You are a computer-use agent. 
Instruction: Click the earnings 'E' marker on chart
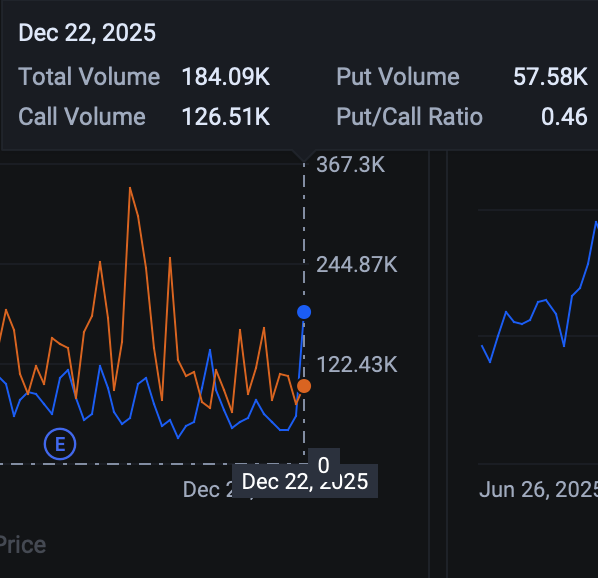[x=60, y=444]
